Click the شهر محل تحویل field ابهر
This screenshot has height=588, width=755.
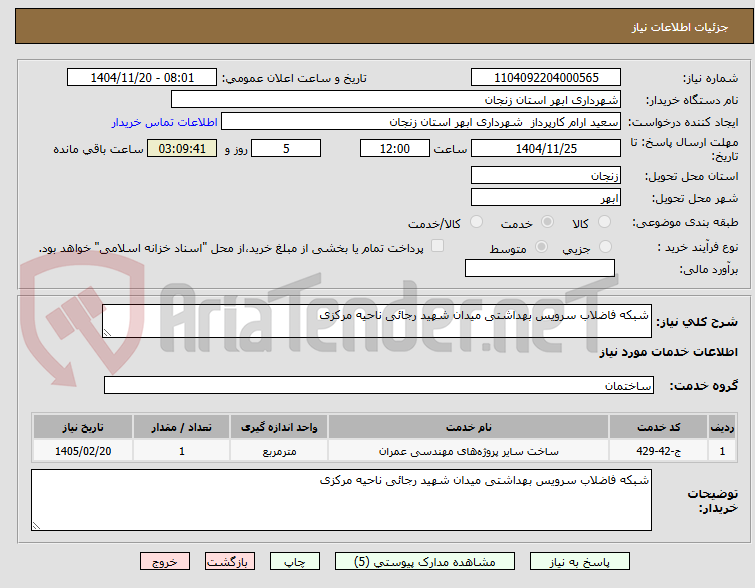pyautogui.click(x=546, y=197)
